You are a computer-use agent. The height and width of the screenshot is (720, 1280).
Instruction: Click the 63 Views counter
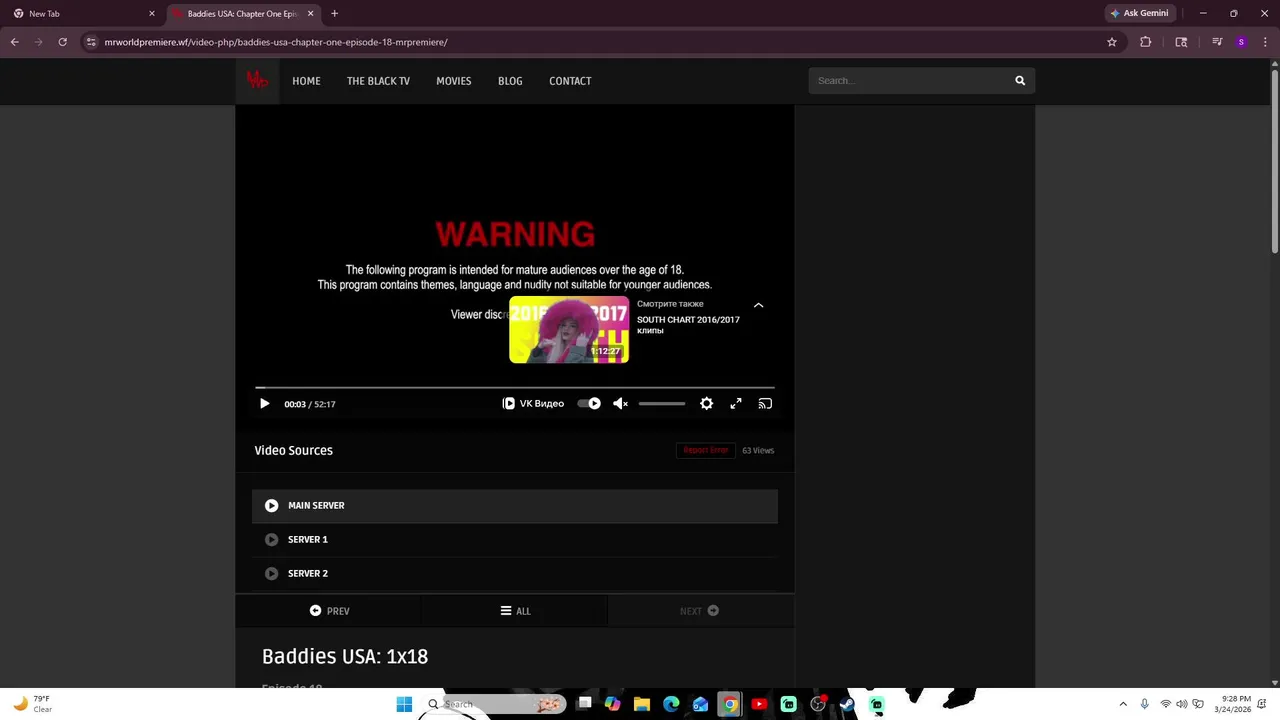758,450
